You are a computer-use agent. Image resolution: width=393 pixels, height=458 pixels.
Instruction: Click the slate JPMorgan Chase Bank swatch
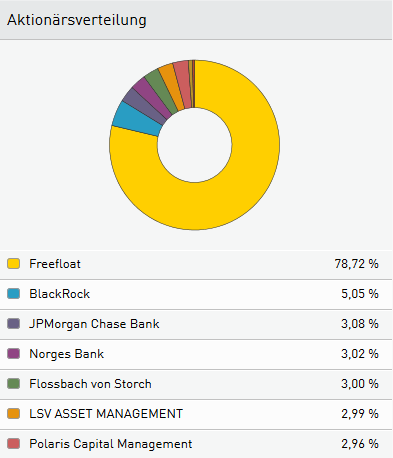coord(13,324)
